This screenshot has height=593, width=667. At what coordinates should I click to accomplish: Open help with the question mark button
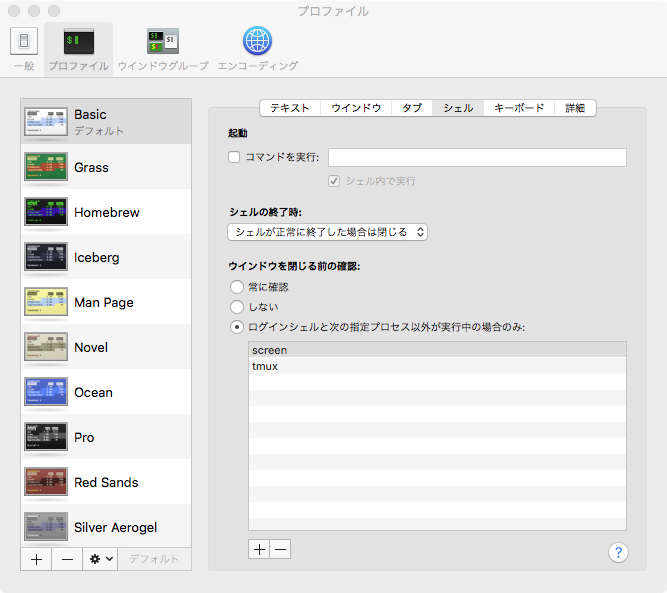coord(618,553)
